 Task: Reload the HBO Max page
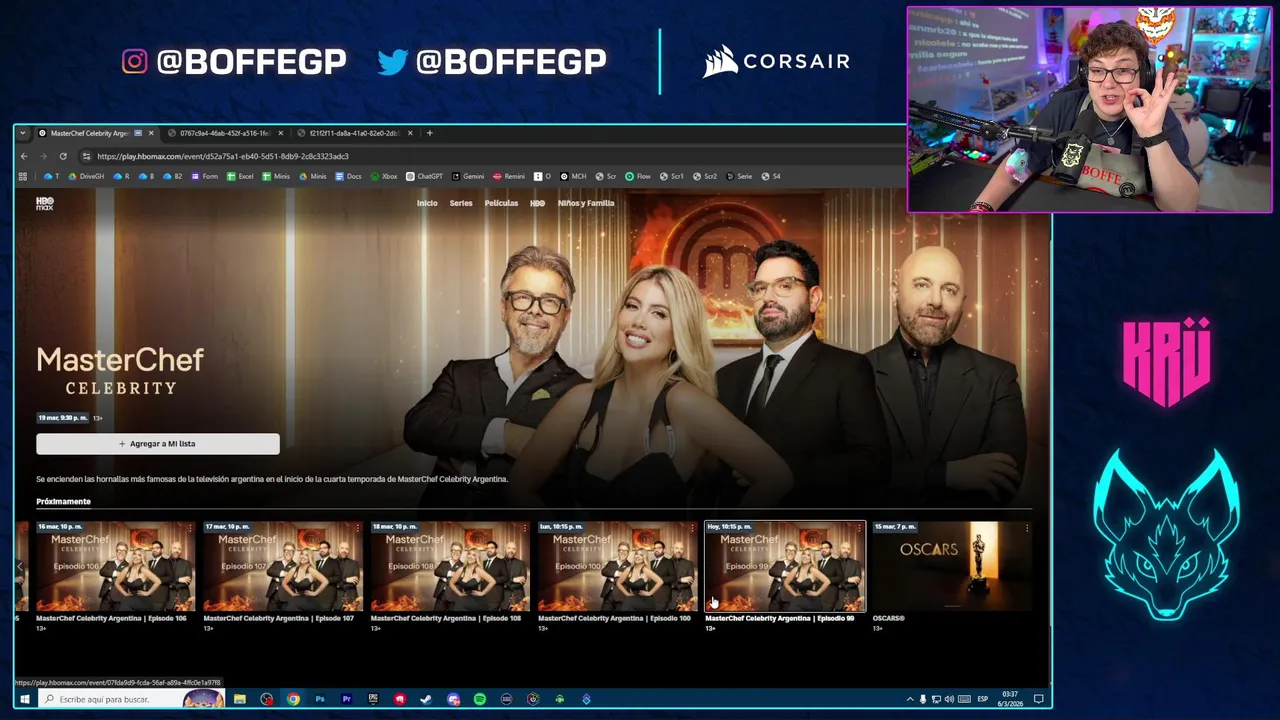(x=63, y=156)
